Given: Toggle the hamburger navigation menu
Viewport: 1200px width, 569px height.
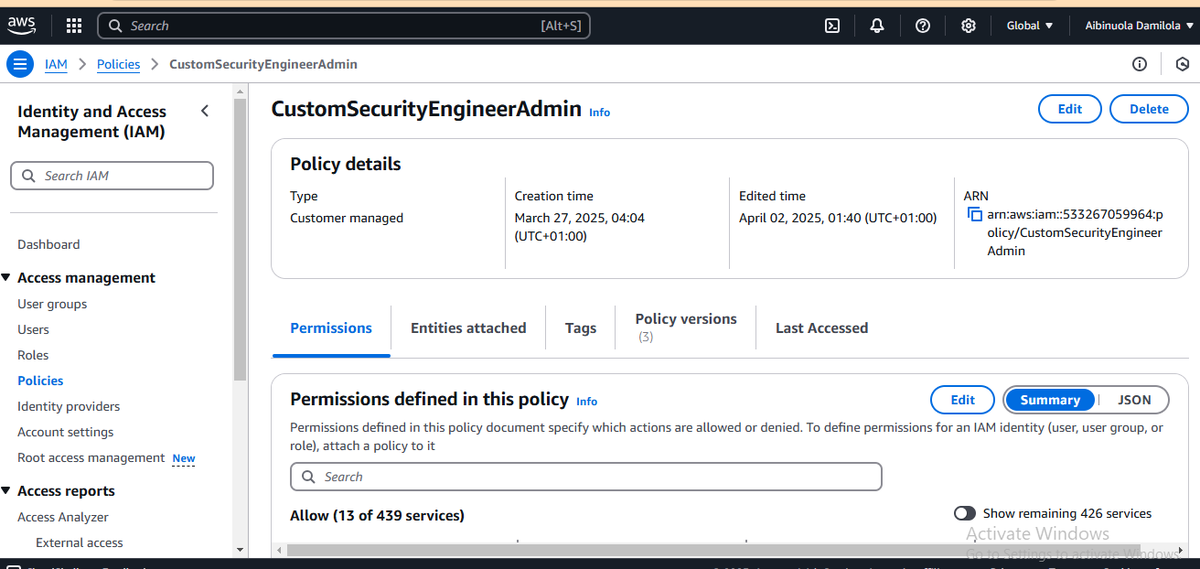Looking at the screenshot, I should (x=20, y=64).
